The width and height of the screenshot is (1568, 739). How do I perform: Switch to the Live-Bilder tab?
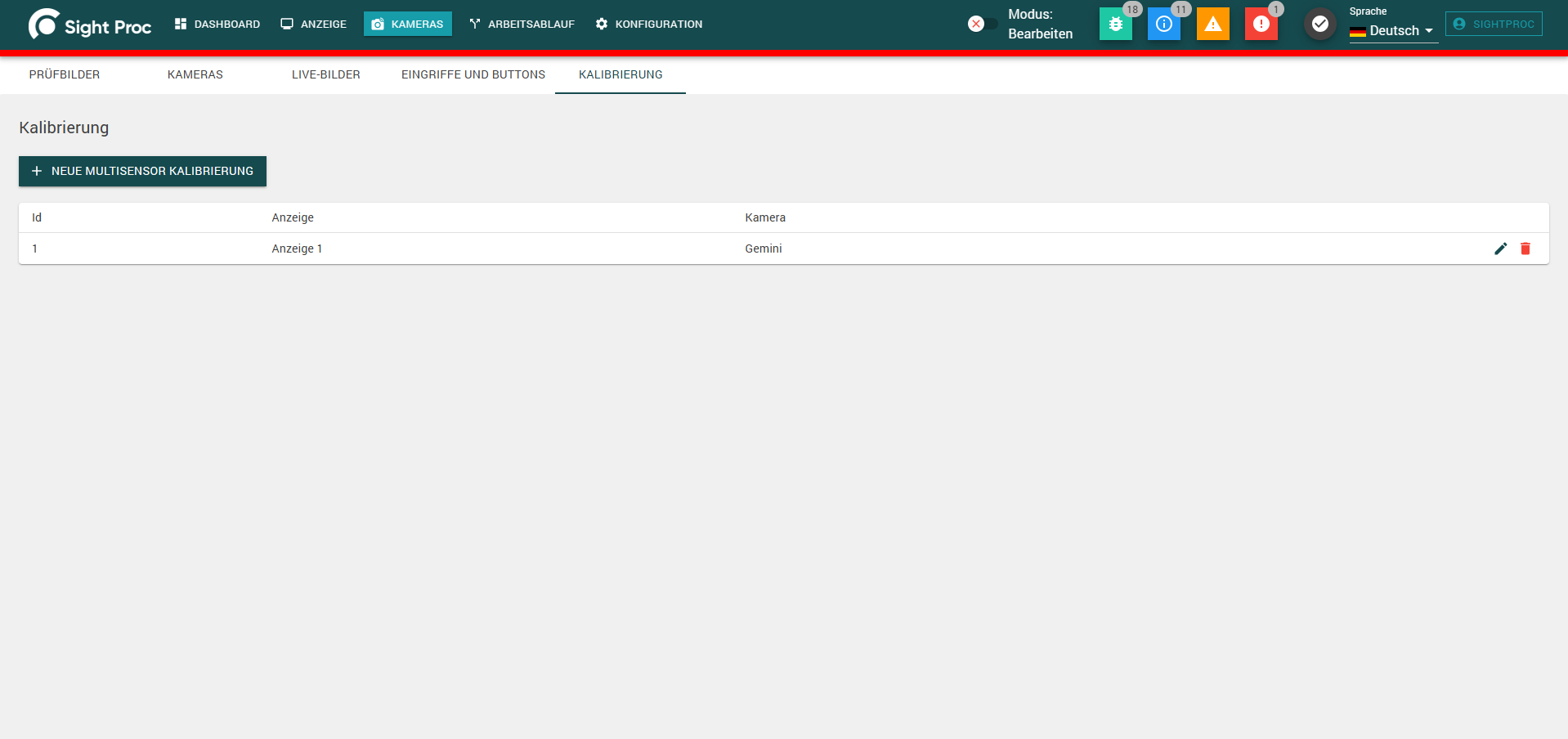pyautogui.click(x=326, y=74)
